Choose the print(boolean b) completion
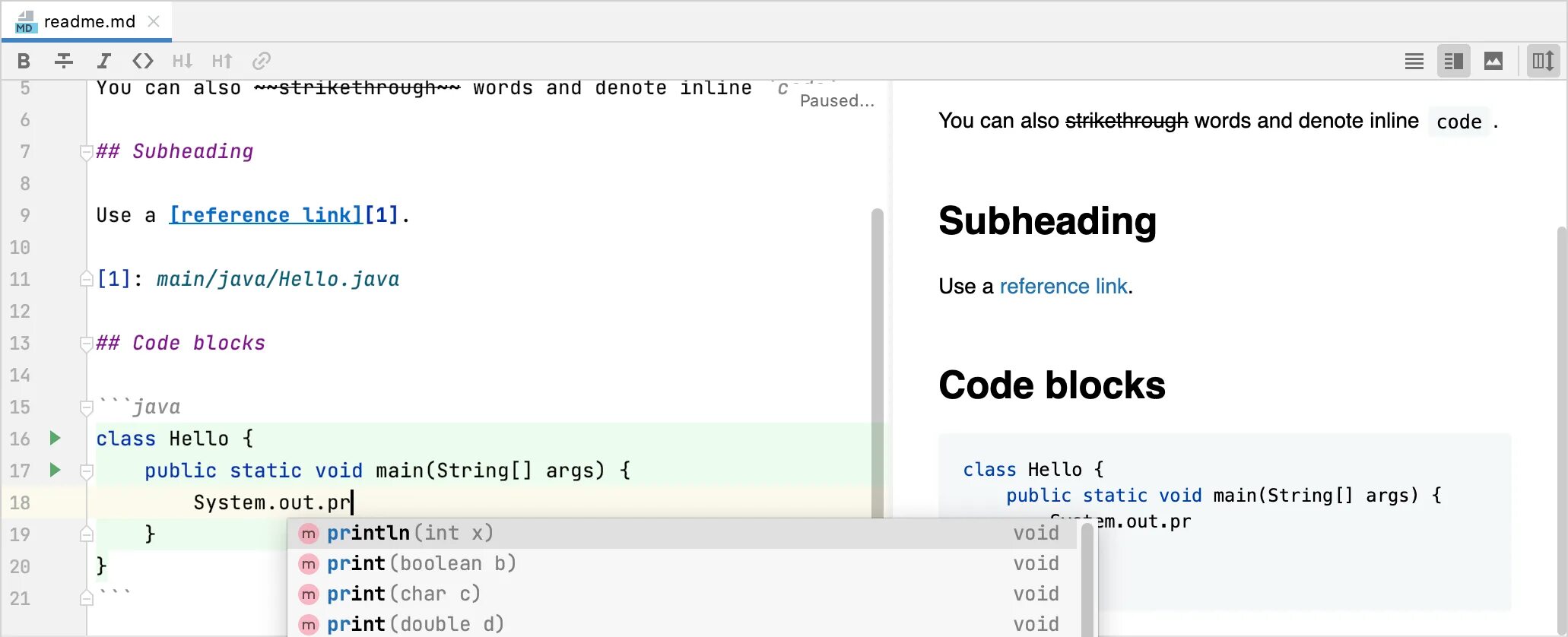The image size is (1568, 637). pyautogui.click(x=682, y=564)
